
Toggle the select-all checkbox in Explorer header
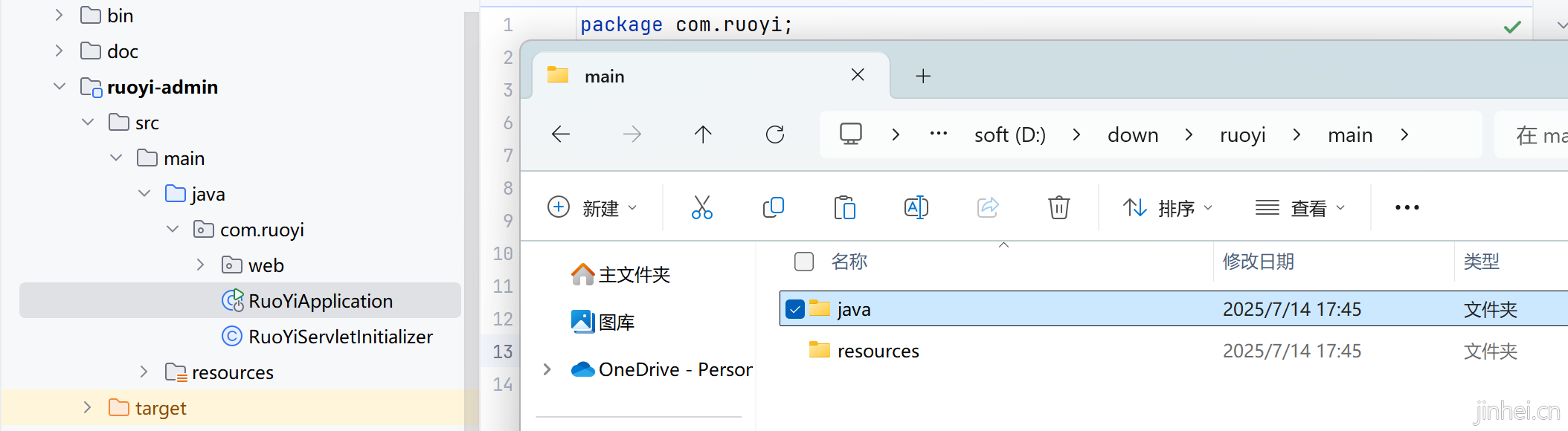click(x=804, y=262)
